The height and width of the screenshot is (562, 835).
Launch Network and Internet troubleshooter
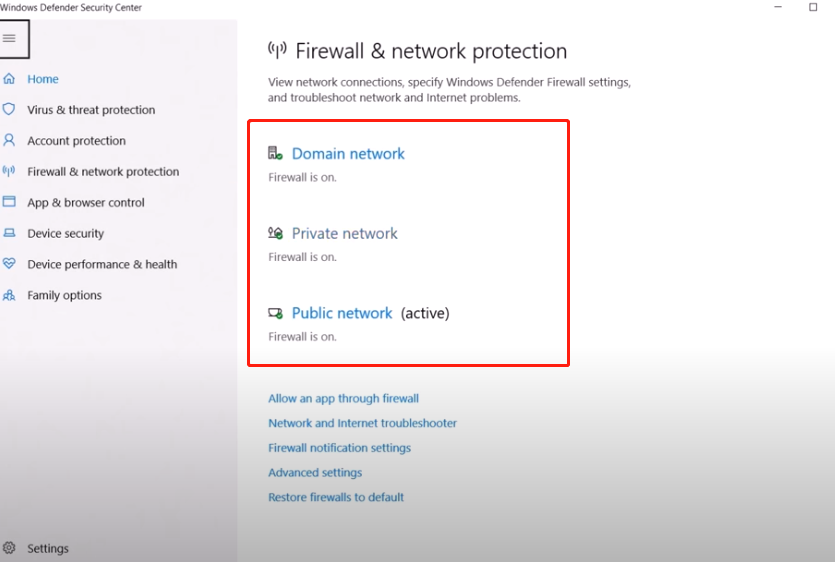(x=362, y=423)
